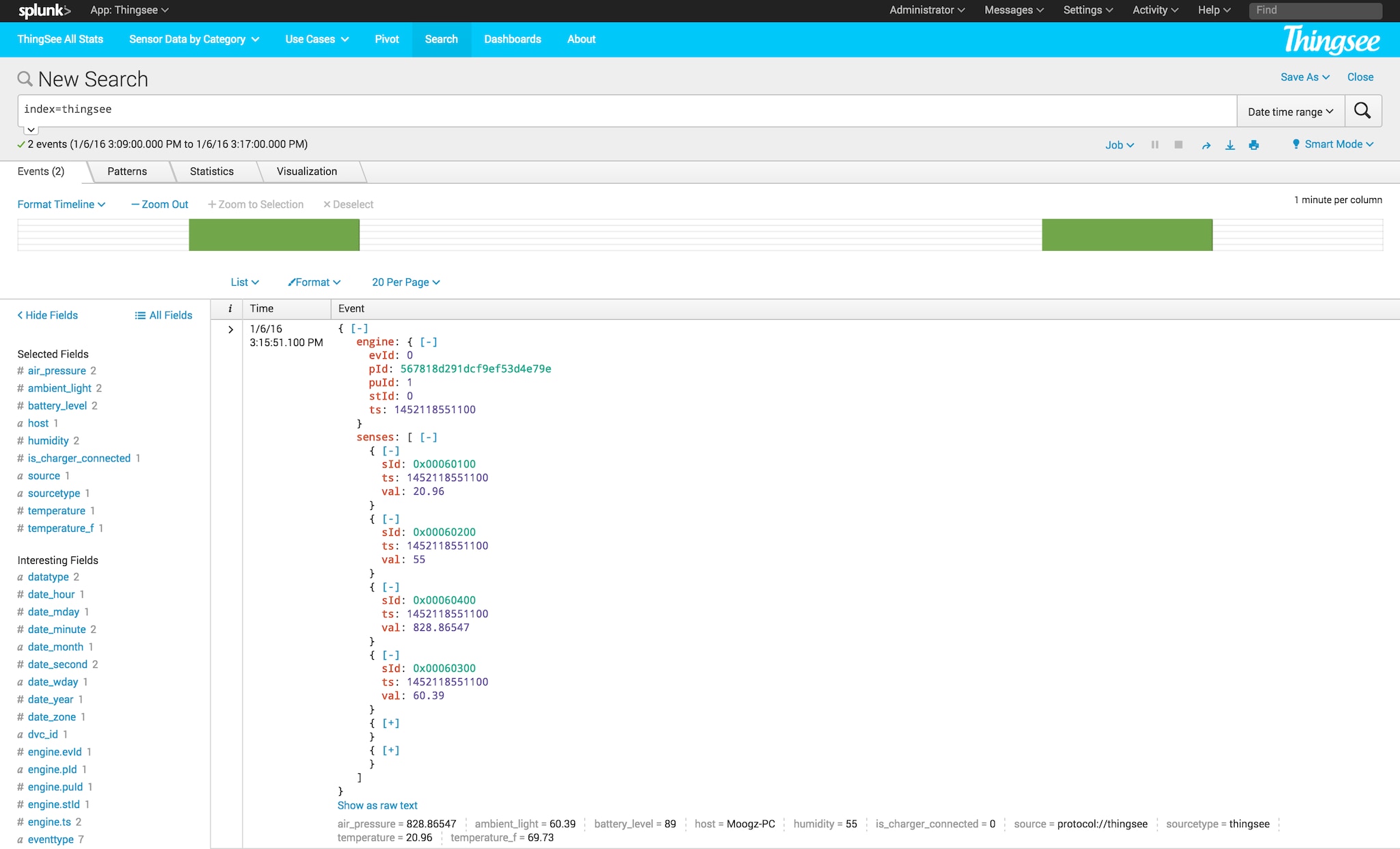Open Activity menu
The image size is (1400, 849).
[1155, 10]
